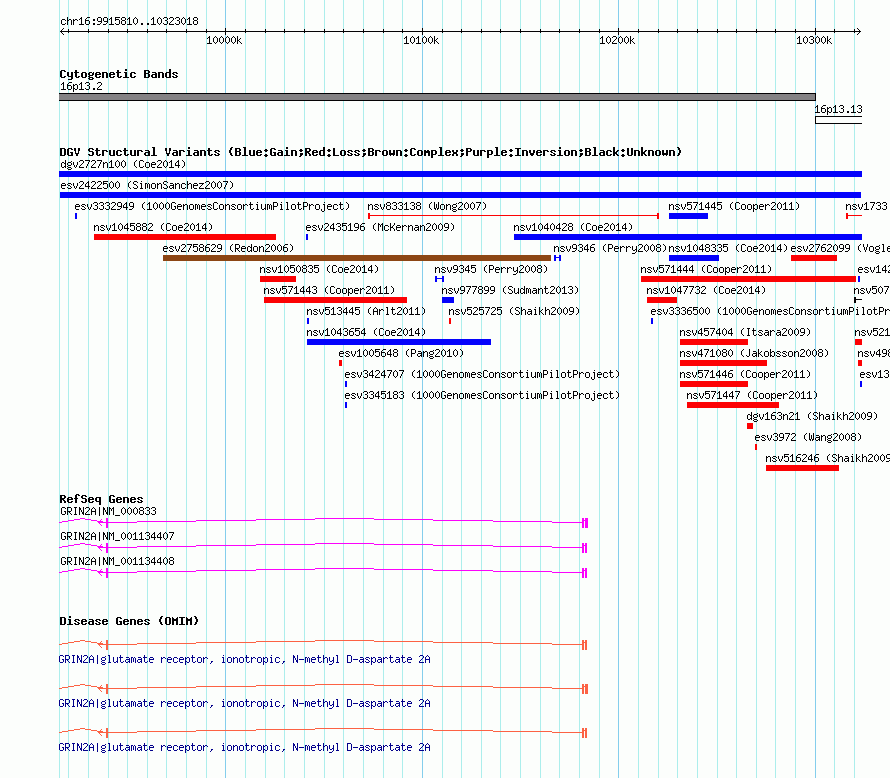Click nsv571447 (Cooper2011) red bar
This screenshot has width=890, height=778.
coord(733,405)
